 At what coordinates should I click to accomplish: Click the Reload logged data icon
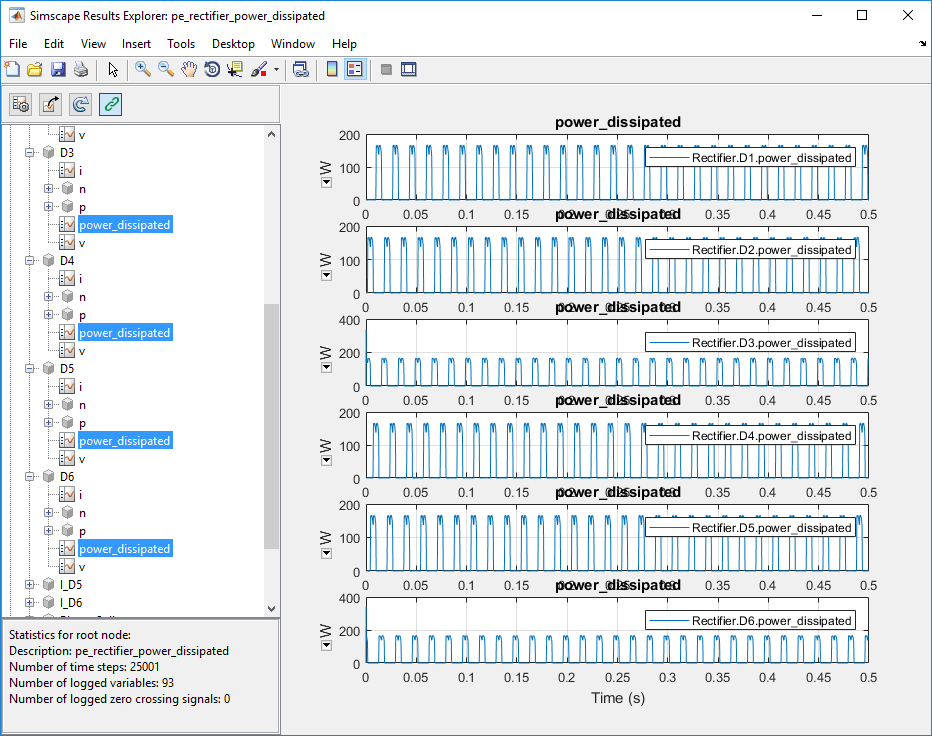[81, 104]
